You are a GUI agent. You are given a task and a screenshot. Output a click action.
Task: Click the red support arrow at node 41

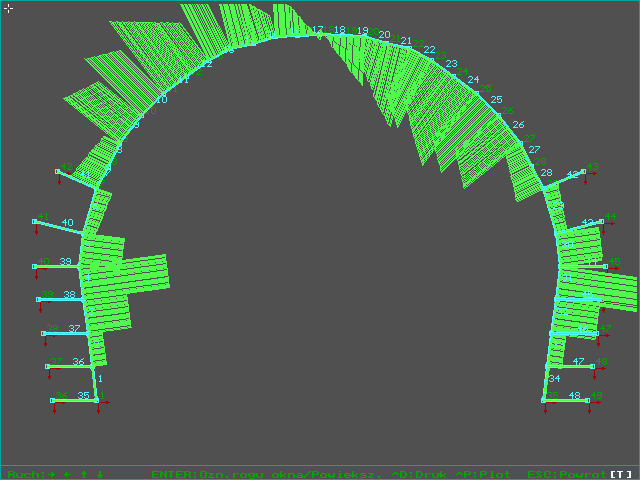coord(37,228)
